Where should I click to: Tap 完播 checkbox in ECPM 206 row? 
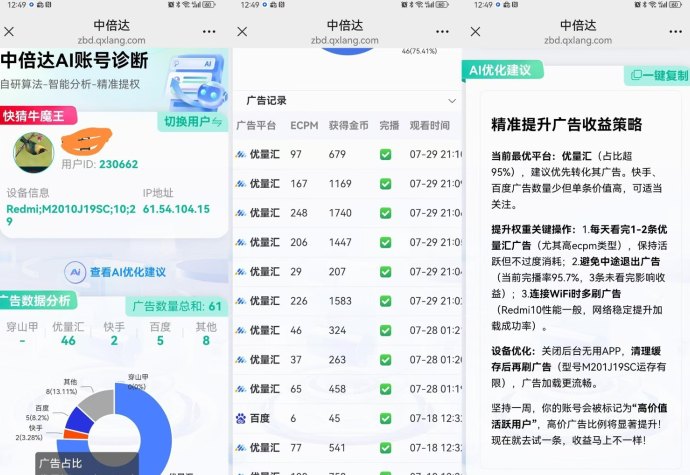click(x=385, y=243)
